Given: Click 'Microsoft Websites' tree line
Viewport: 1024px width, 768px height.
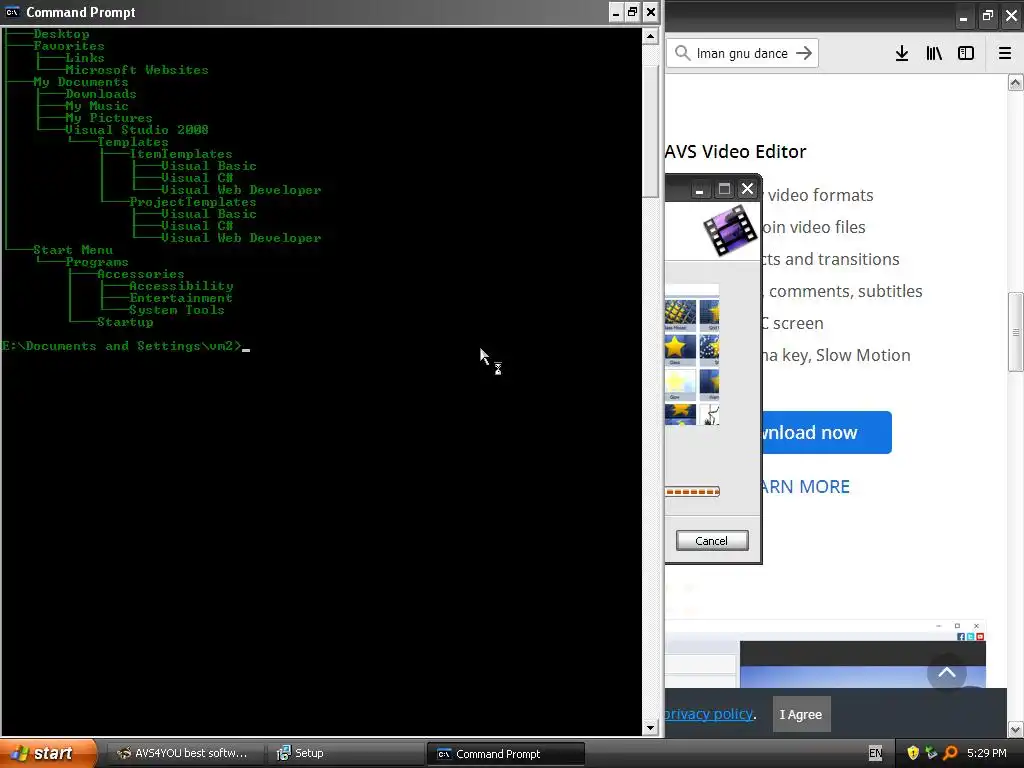Looking at the screenshot, I should tap(136, 69).
